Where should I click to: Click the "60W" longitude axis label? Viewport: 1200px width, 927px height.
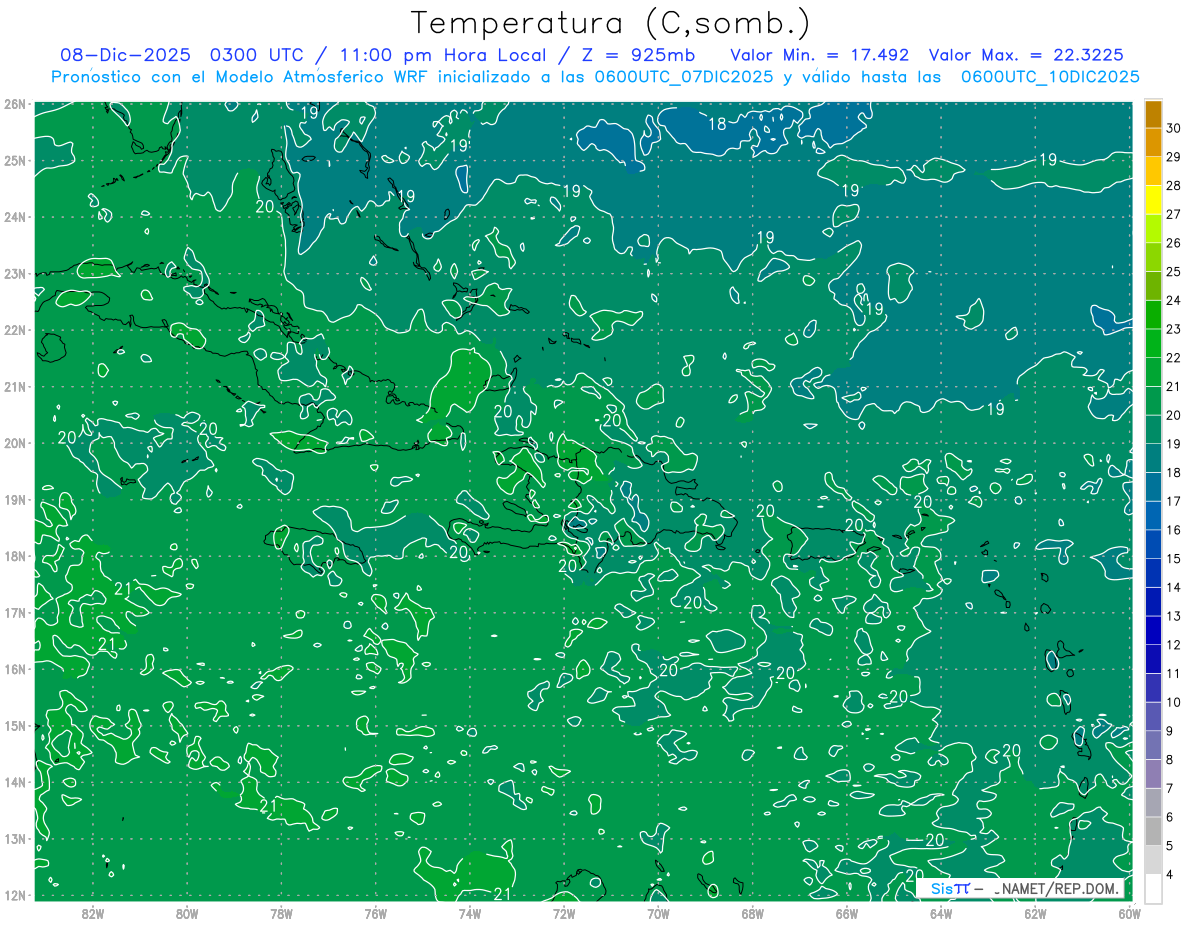pos(1129,913)
